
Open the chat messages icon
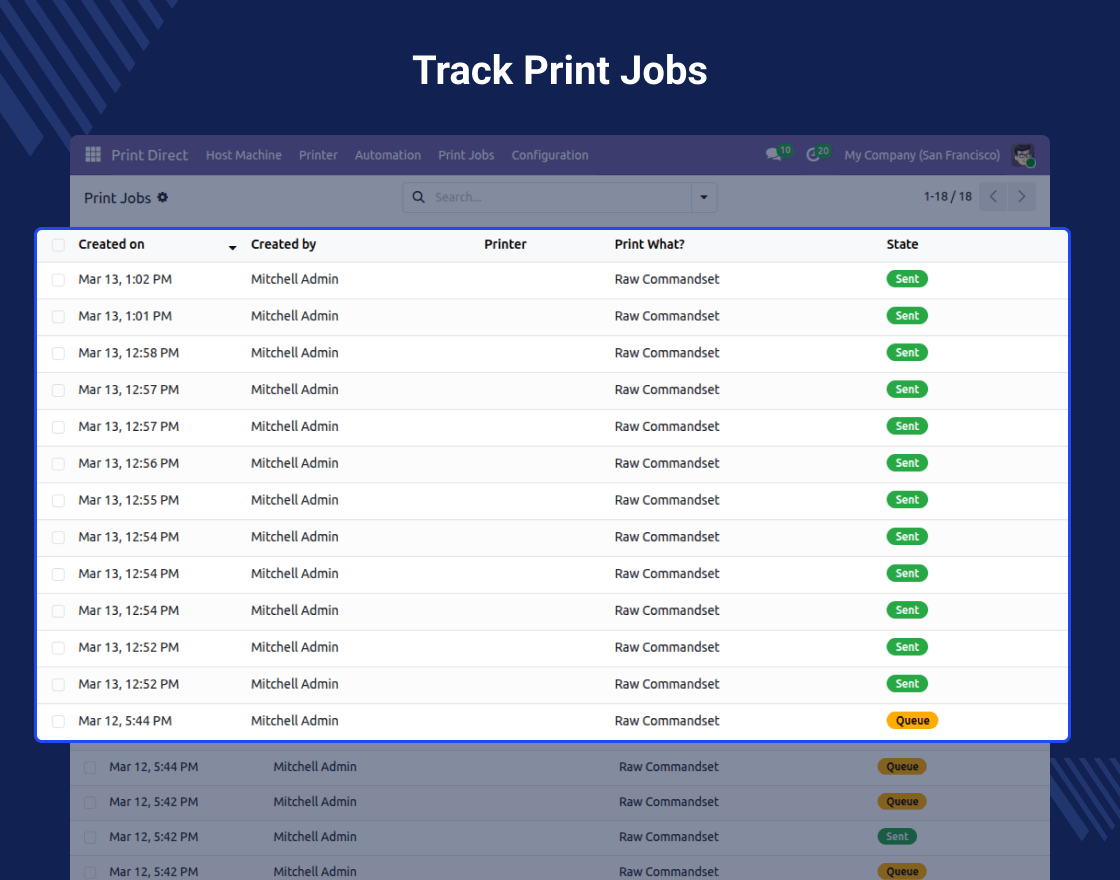pyautogui.click(x=773, y=155)
